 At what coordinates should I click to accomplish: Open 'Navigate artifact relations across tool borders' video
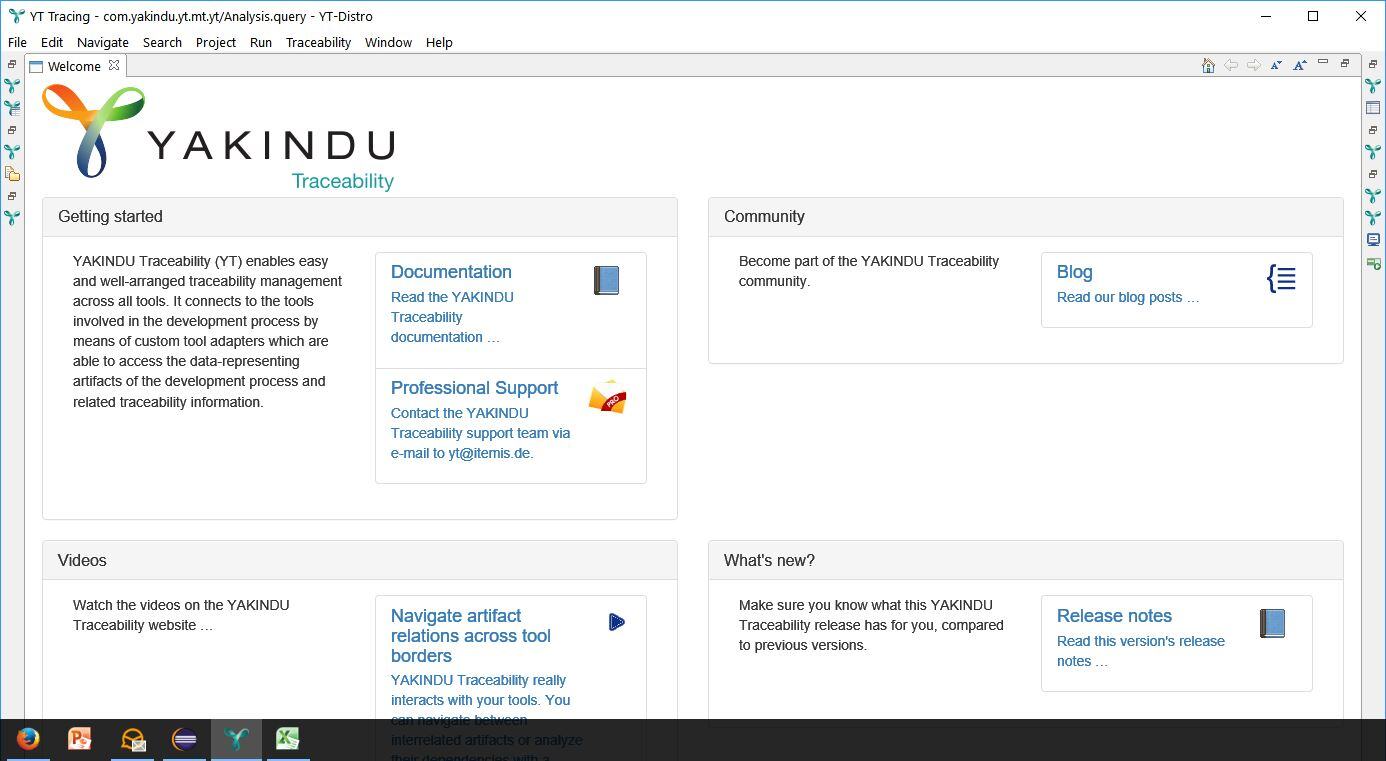click(x=471, y=636)
